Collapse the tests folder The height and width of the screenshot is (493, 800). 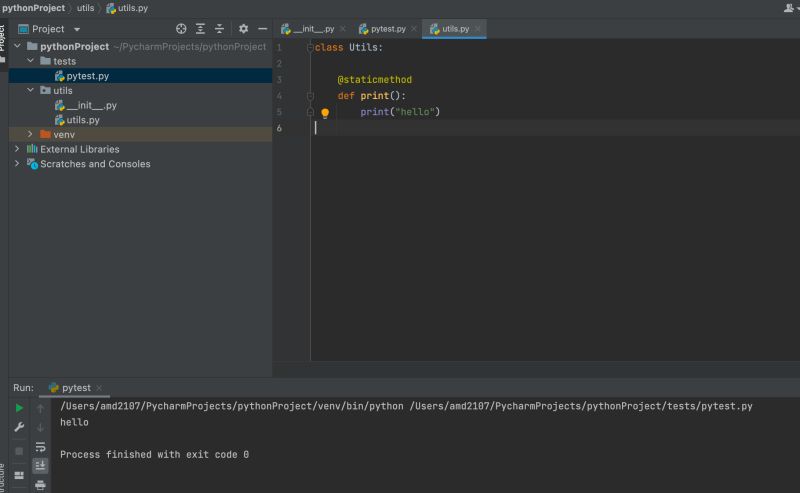[x=31, y=61]
